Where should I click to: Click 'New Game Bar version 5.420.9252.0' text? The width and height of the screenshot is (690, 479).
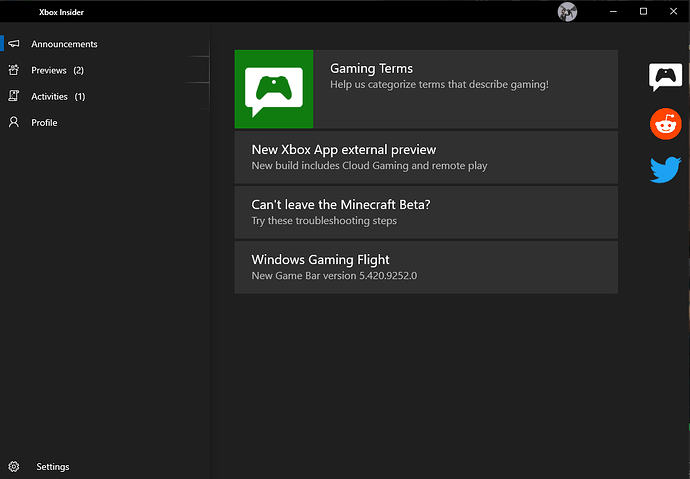click(x=334, y=276)
